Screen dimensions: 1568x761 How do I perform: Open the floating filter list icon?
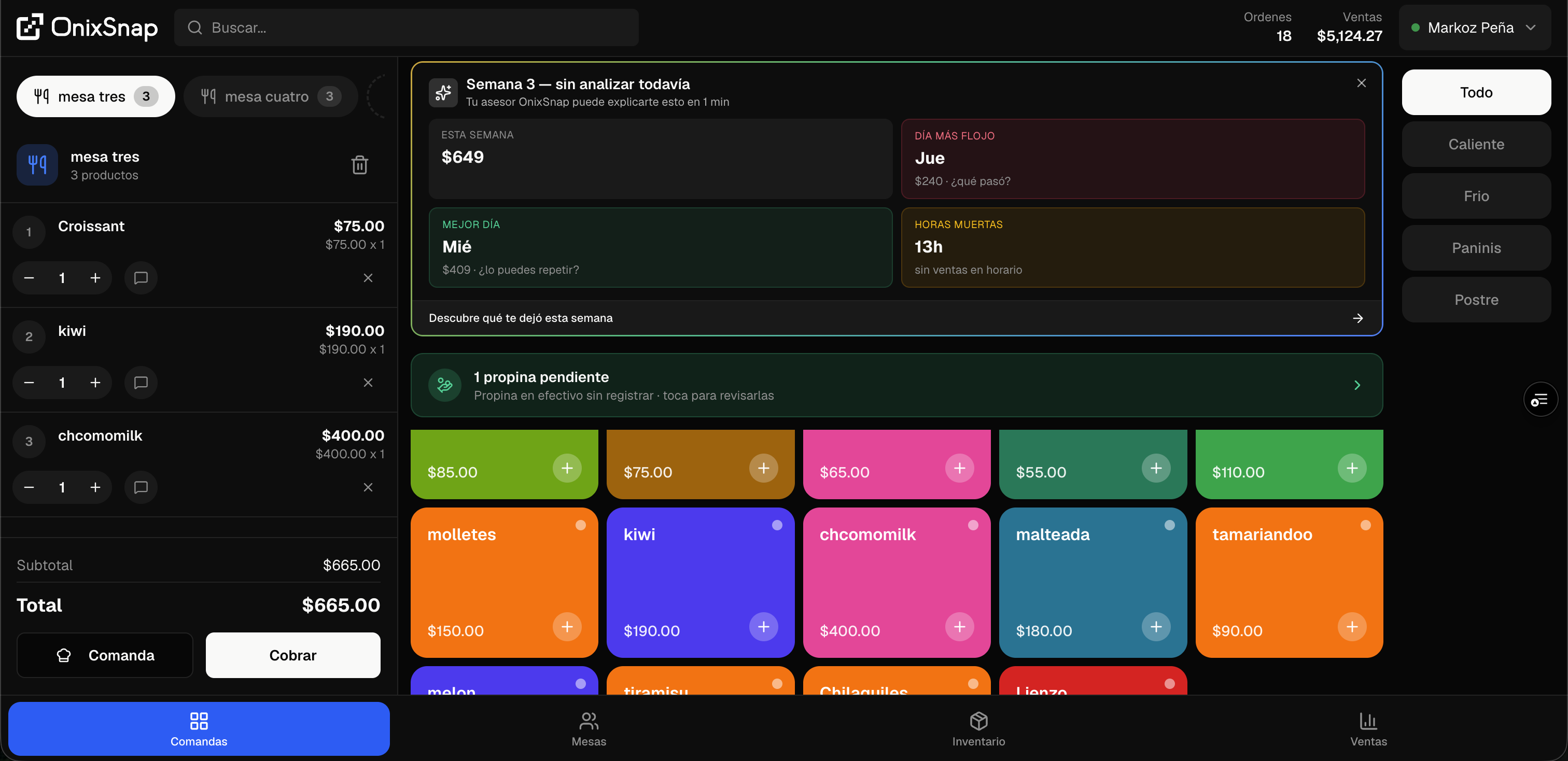[x=1540, y=400]
